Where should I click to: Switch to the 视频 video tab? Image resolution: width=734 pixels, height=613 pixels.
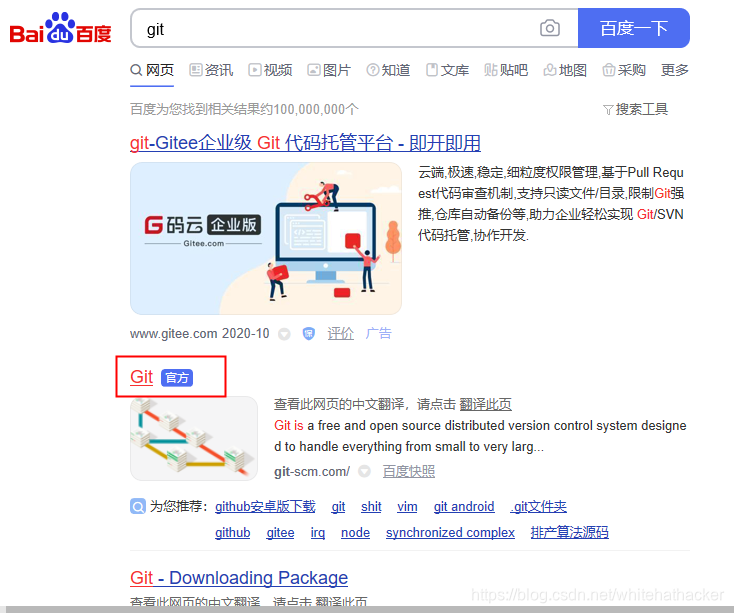point(270,70)
